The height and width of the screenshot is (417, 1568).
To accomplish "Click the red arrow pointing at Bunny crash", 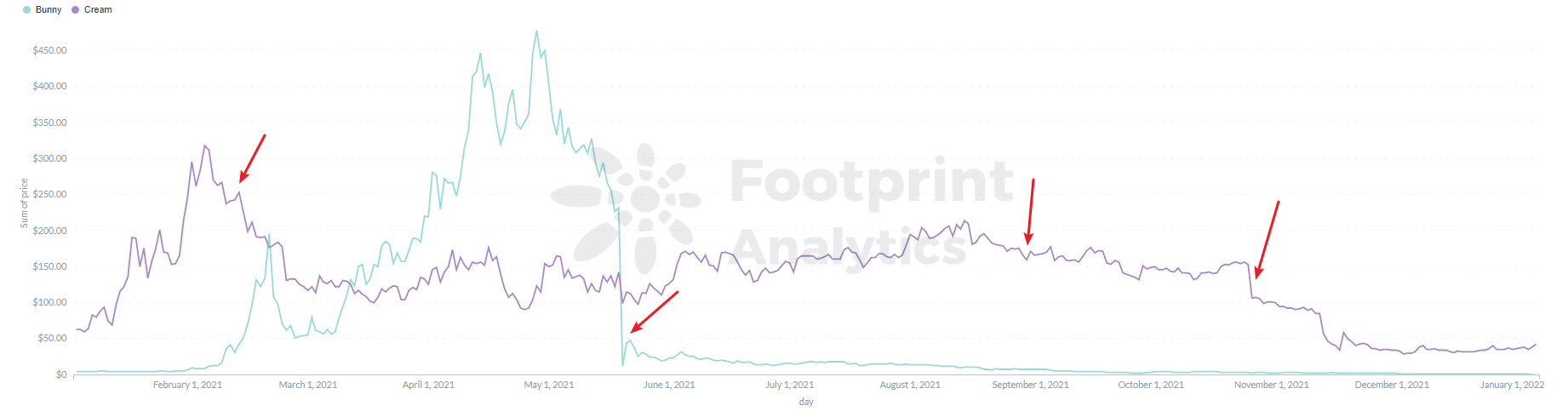I will click(654, 311).
